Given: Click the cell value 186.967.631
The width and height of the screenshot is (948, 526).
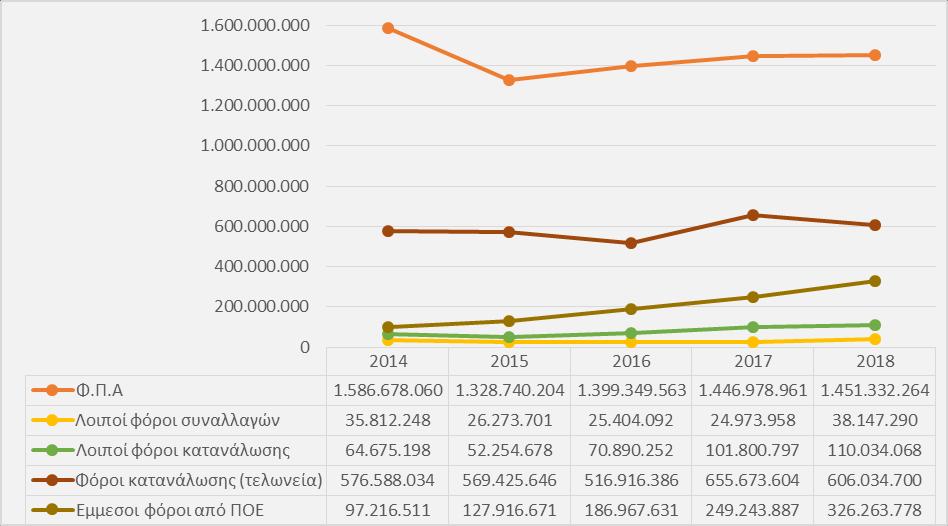Looking at the screenshot, I should [x=631, y=510].
